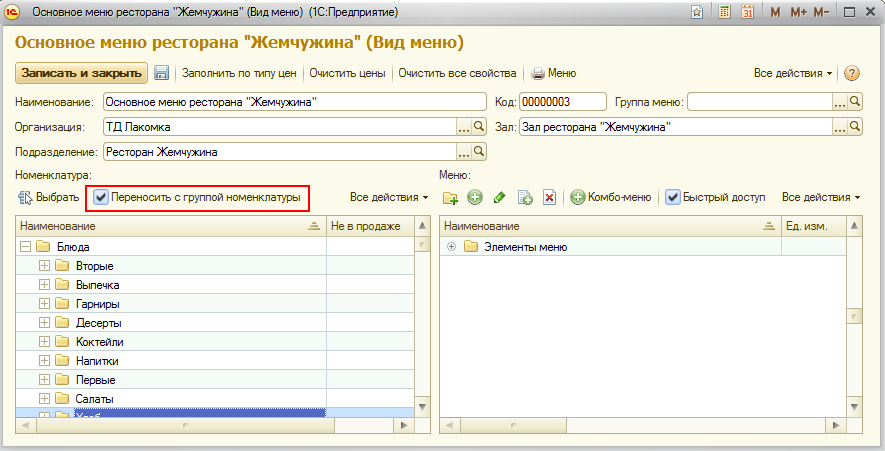Open Все действия menu above the Номенклатура list
The width and height of the screenshot is (885, 451).
(x=388, y=198)
